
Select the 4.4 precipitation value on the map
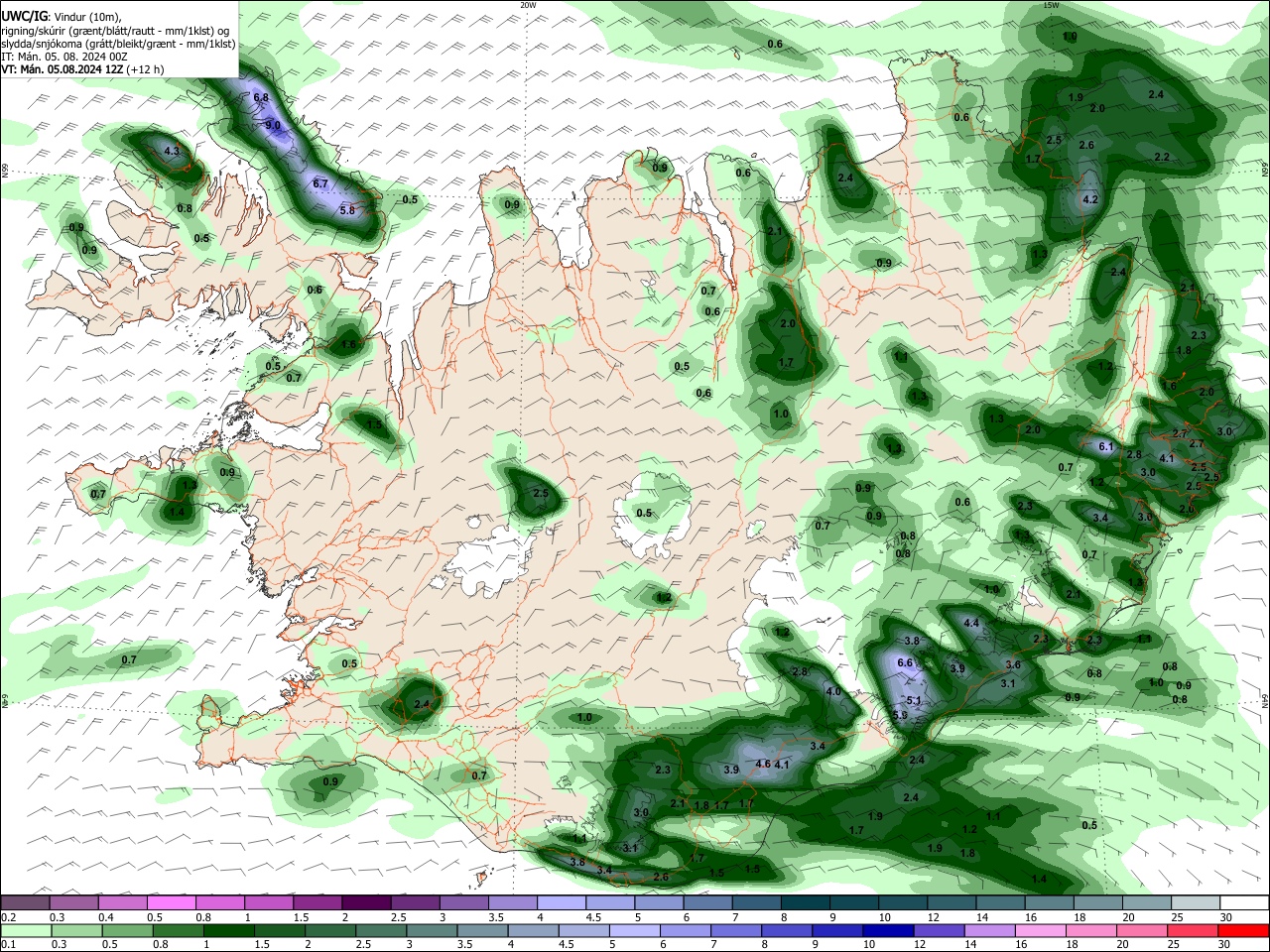click(971, 624)
